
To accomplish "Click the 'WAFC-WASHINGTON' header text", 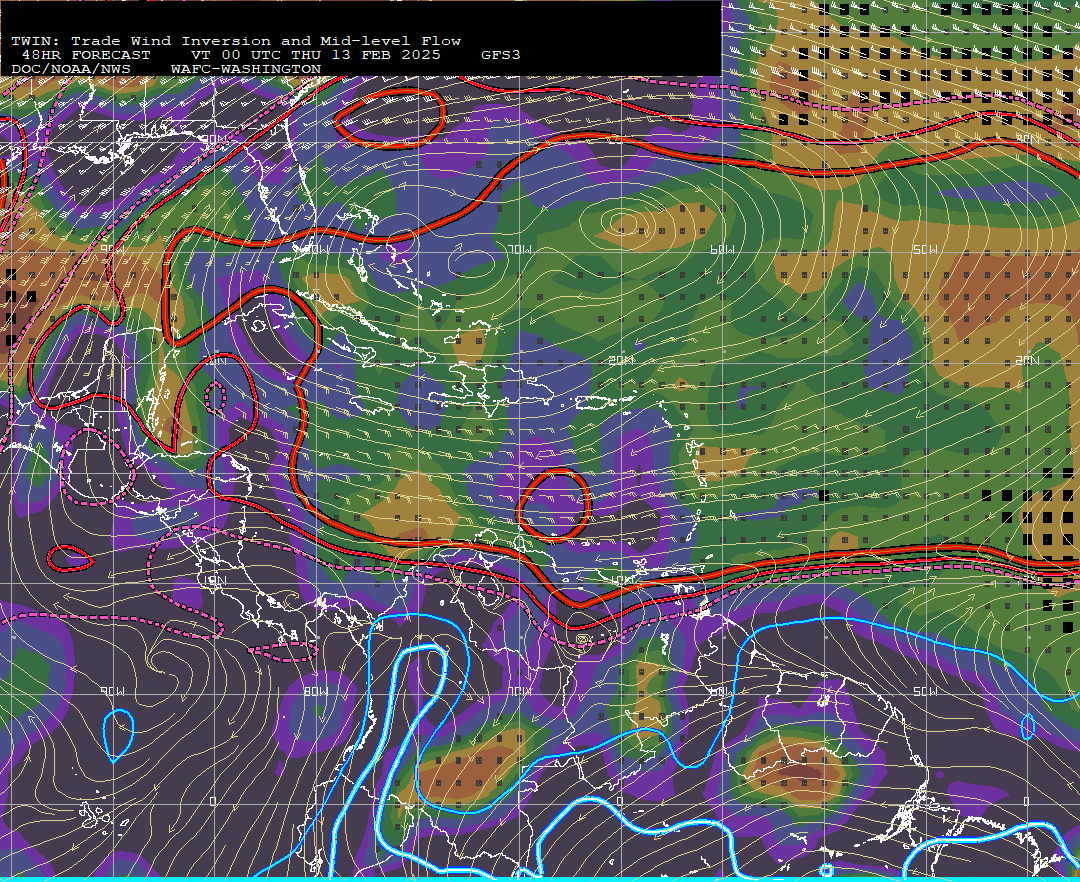I will (246, 70).
